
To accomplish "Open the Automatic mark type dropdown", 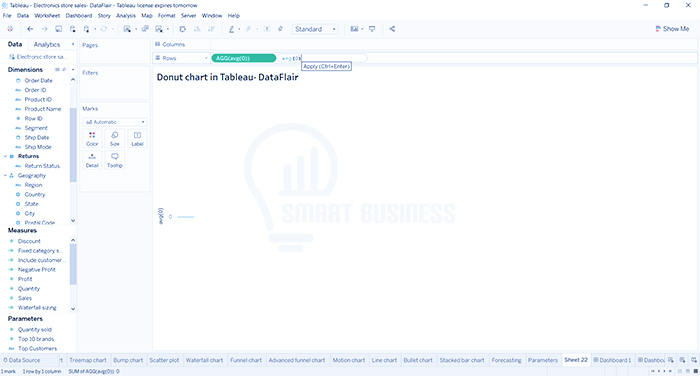I will pyautogui.click(x=115, y=122).
